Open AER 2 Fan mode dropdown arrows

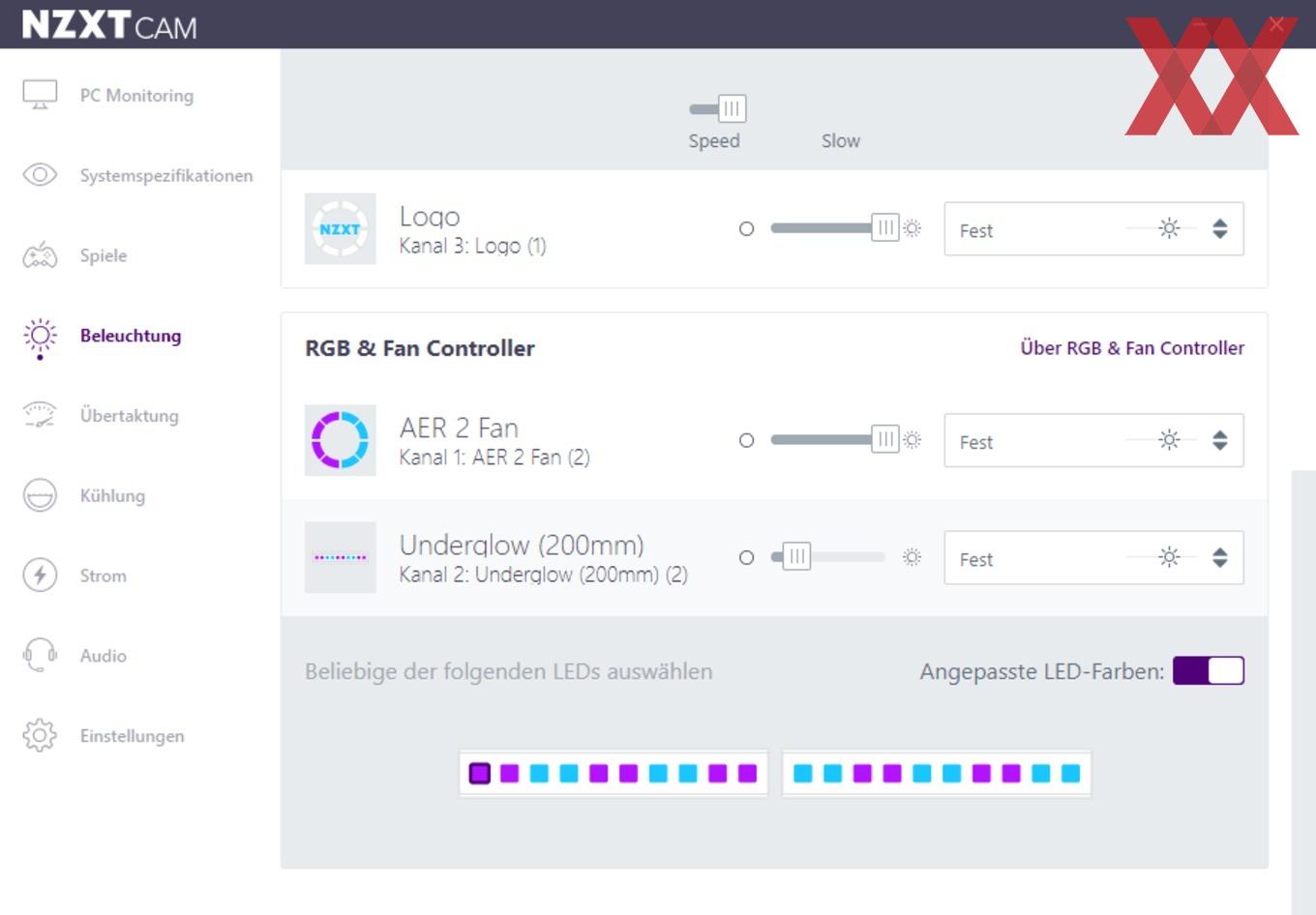point(1220,440)
